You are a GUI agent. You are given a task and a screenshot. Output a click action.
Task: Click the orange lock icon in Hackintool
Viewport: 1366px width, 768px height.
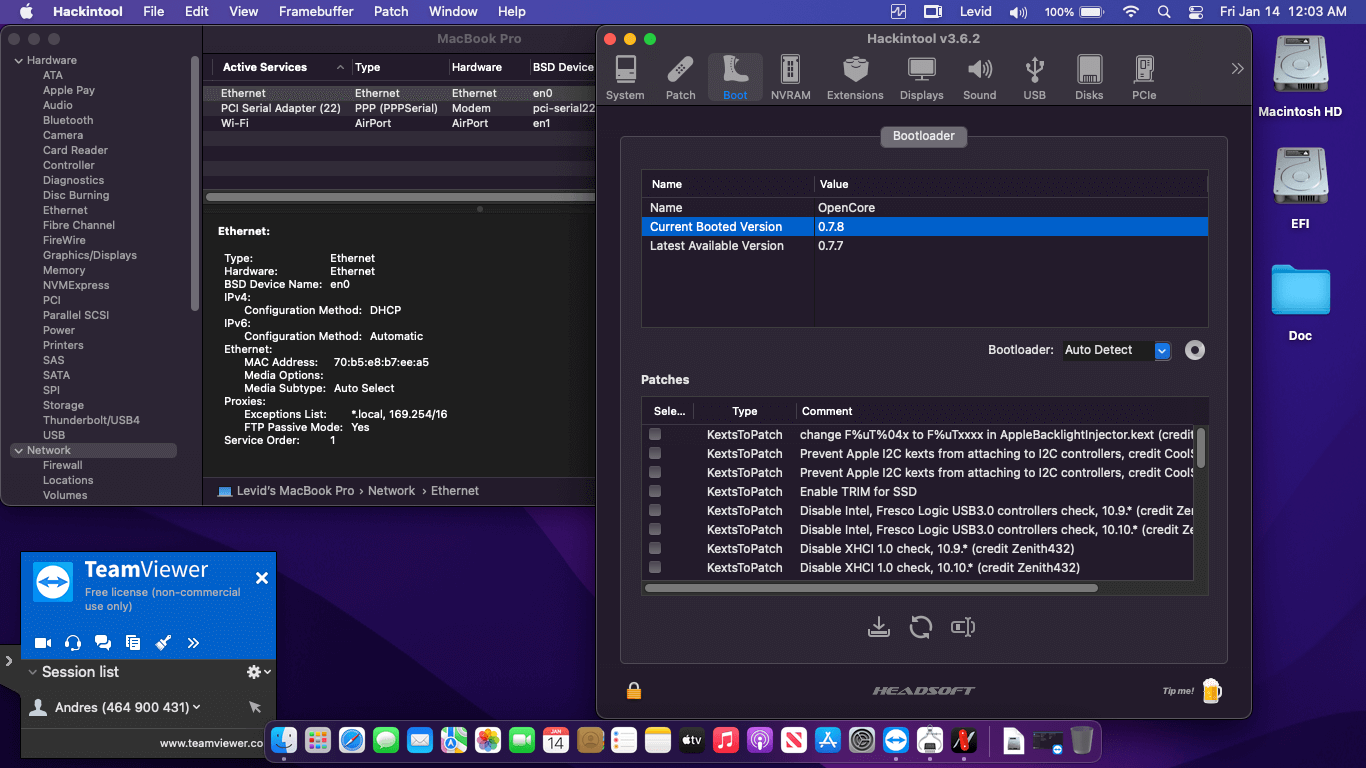tap(634, 690)
